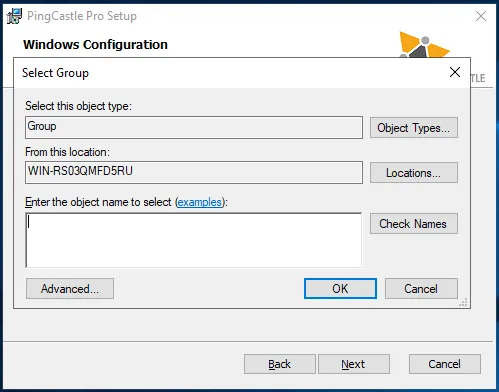The width and height of the screenshot is (499, 392).
Task: Open the examples help link
Action: pos(200,202)
